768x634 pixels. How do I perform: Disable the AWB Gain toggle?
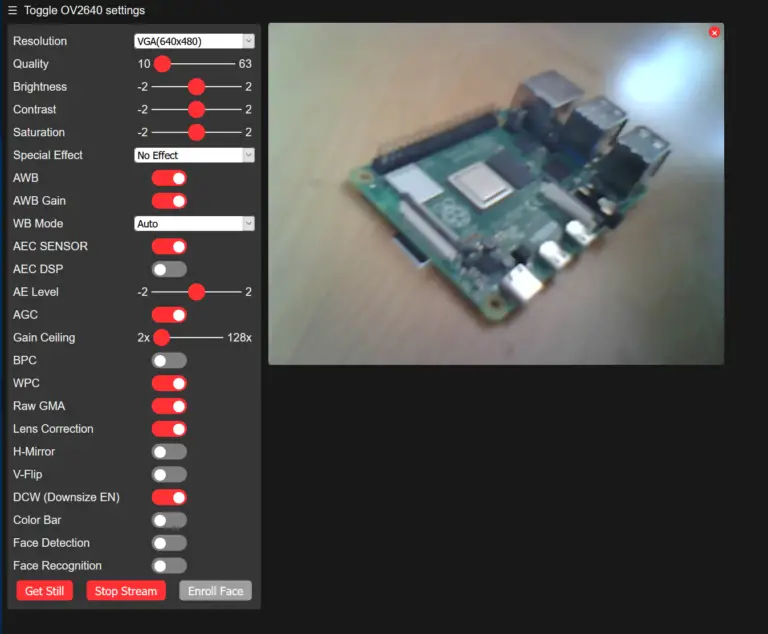coord(169,201)
